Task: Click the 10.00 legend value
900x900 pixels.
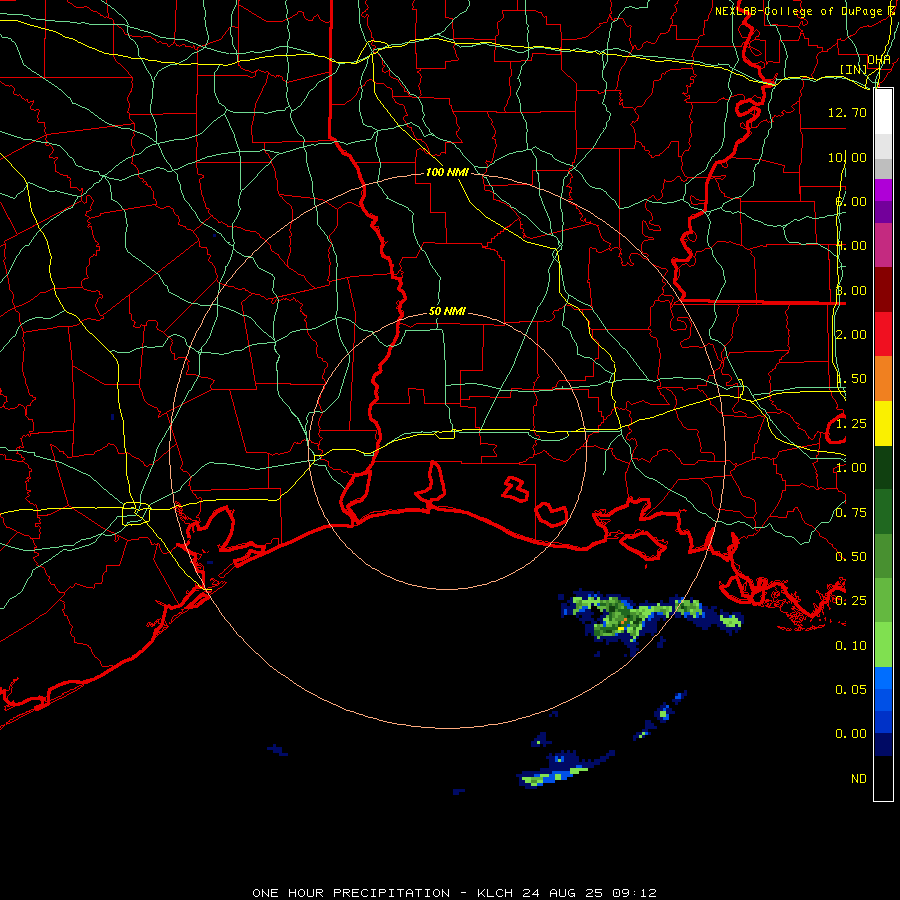Action: (847, 157)
